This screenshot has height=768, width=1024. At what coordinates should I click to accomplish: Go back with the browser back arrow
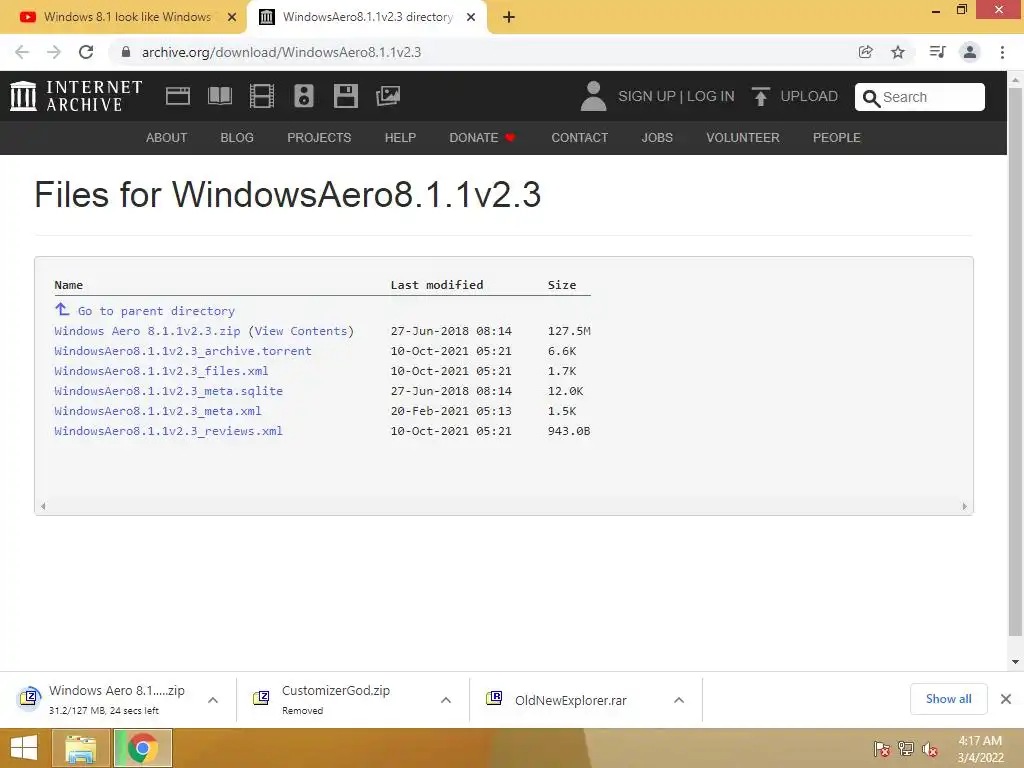[x=22, y=52]
